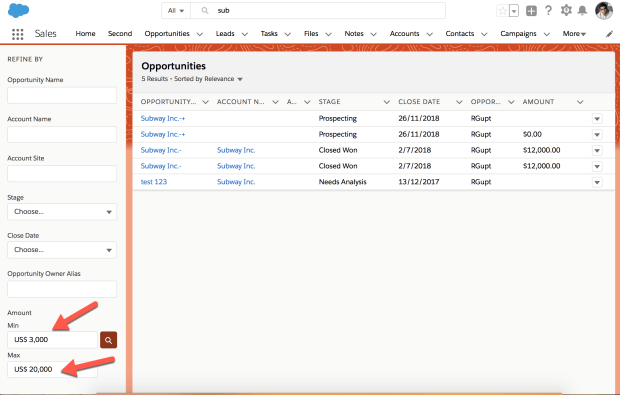Open the App Launcher grid icon
Viewport: 620px width, 395px height.
17,34
